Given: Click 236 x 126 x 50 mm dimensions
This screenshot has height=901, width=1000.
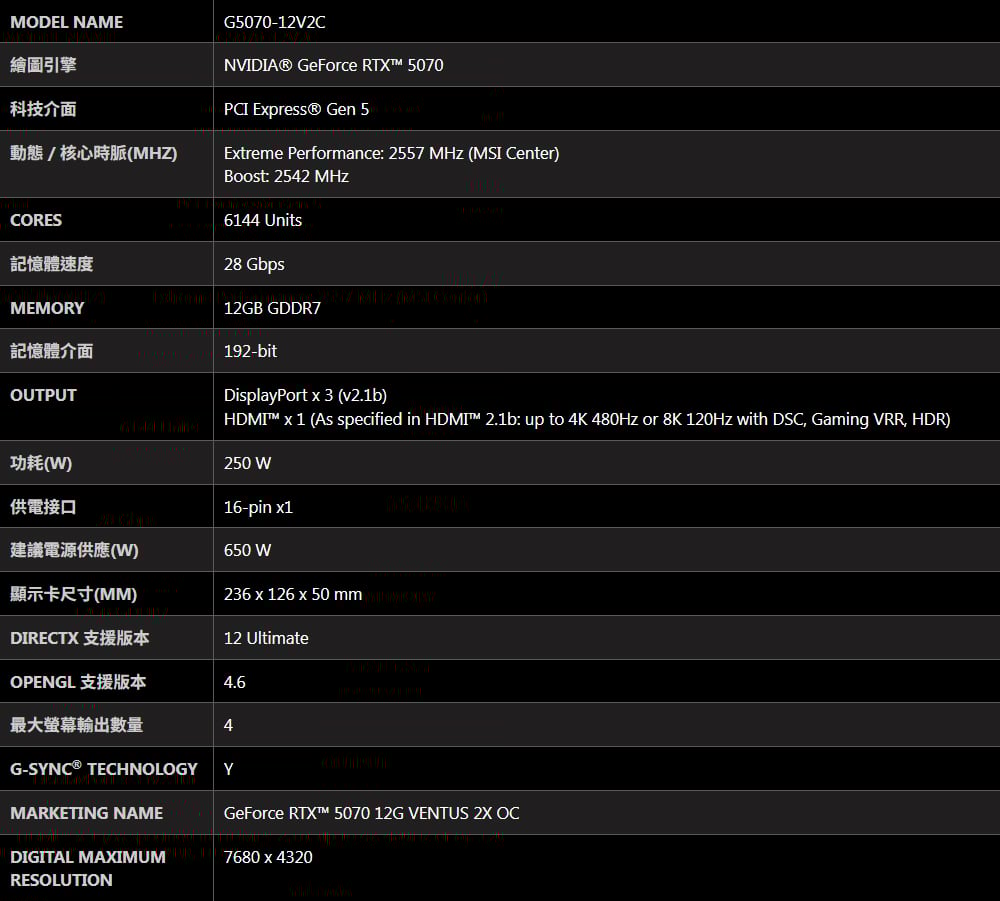Looking at the screenshot, I should pos(293,594).
